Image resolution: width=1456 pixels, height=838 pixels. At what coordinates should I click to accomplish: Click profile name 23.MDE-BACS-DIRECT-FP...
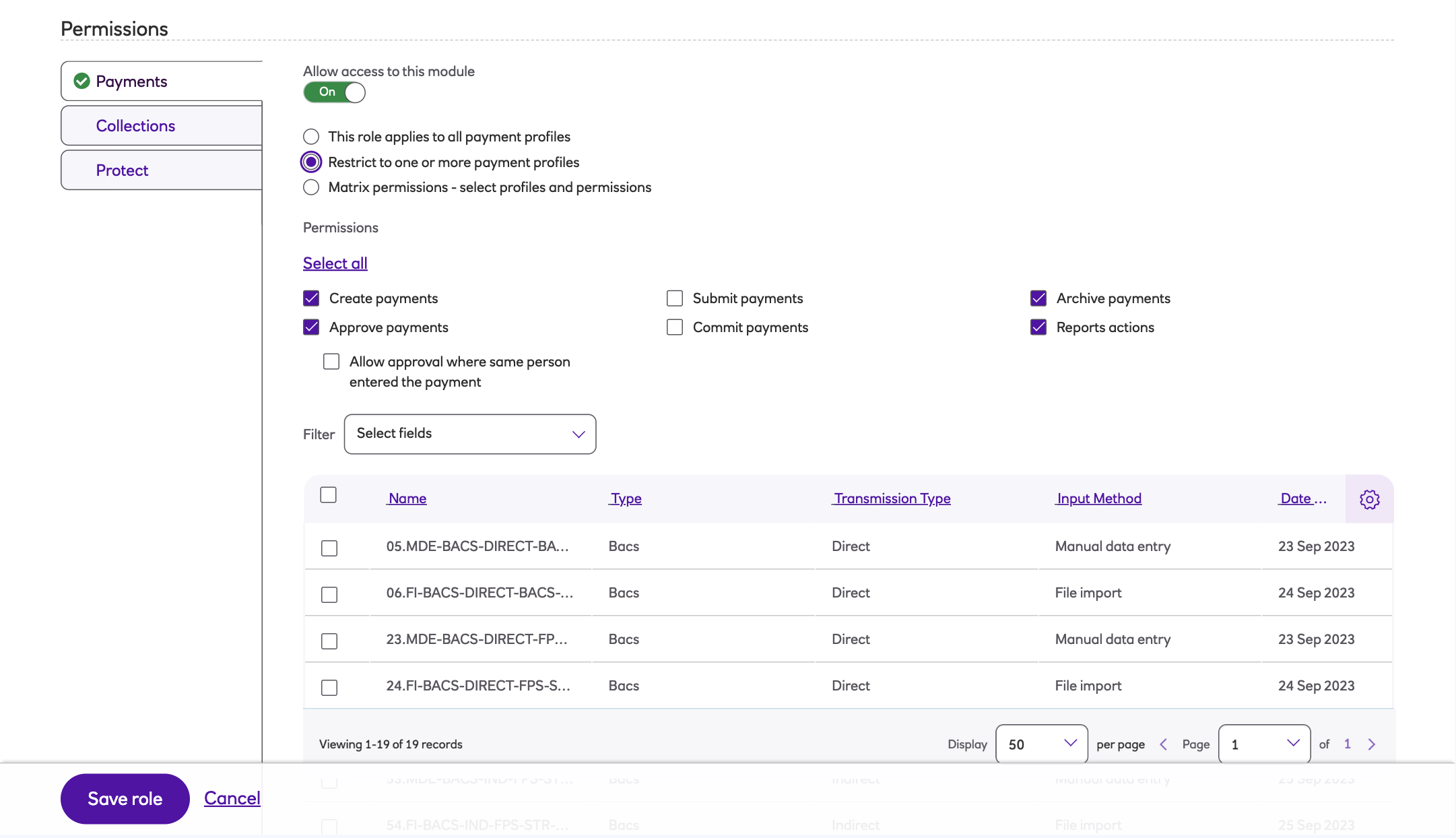coord(477,639)
